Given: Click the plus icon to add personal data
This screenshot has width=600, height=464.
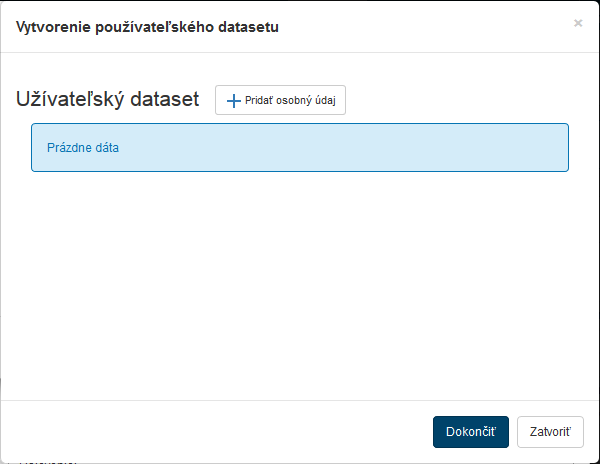Looking at the screenshot, I should (234, 100).
